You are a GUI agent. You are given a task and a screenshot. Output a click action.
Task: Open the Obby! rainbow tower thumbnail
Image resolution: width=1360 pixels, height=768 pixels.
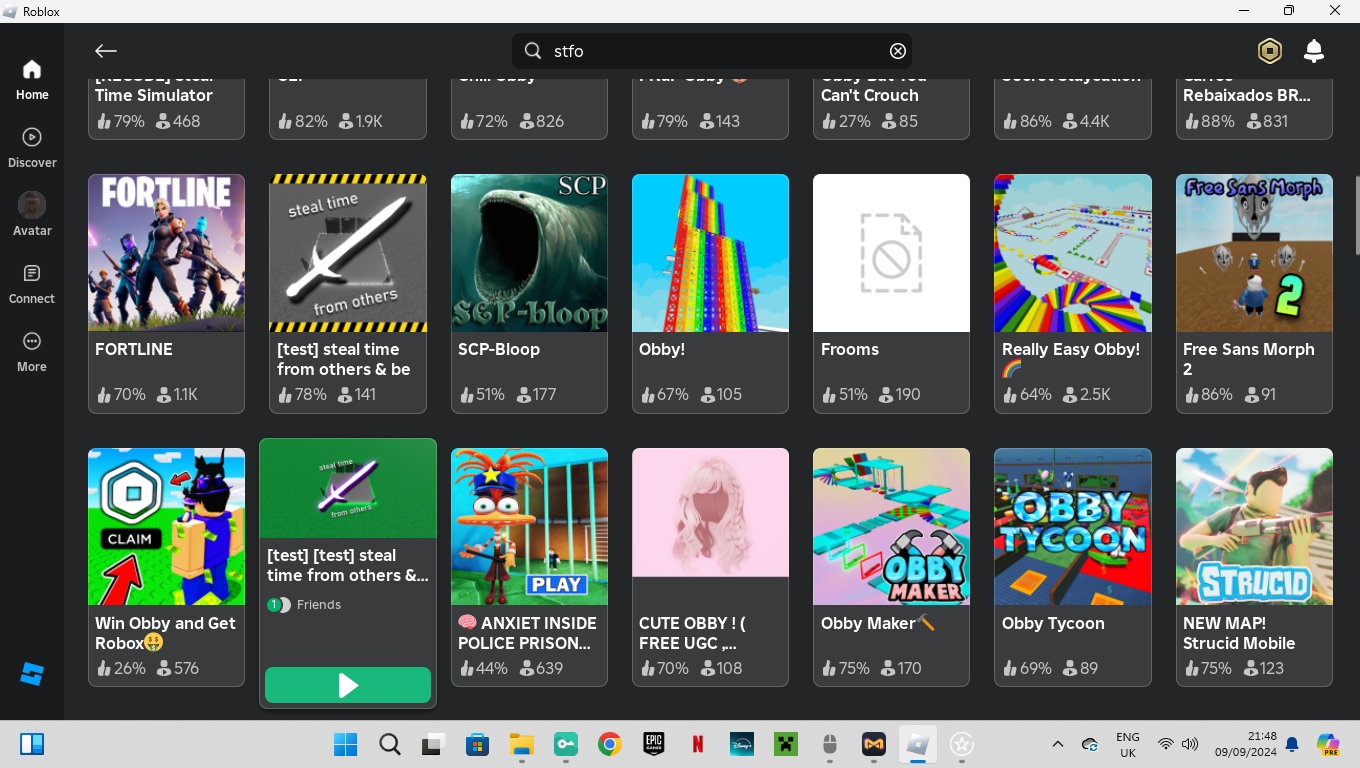710,253
